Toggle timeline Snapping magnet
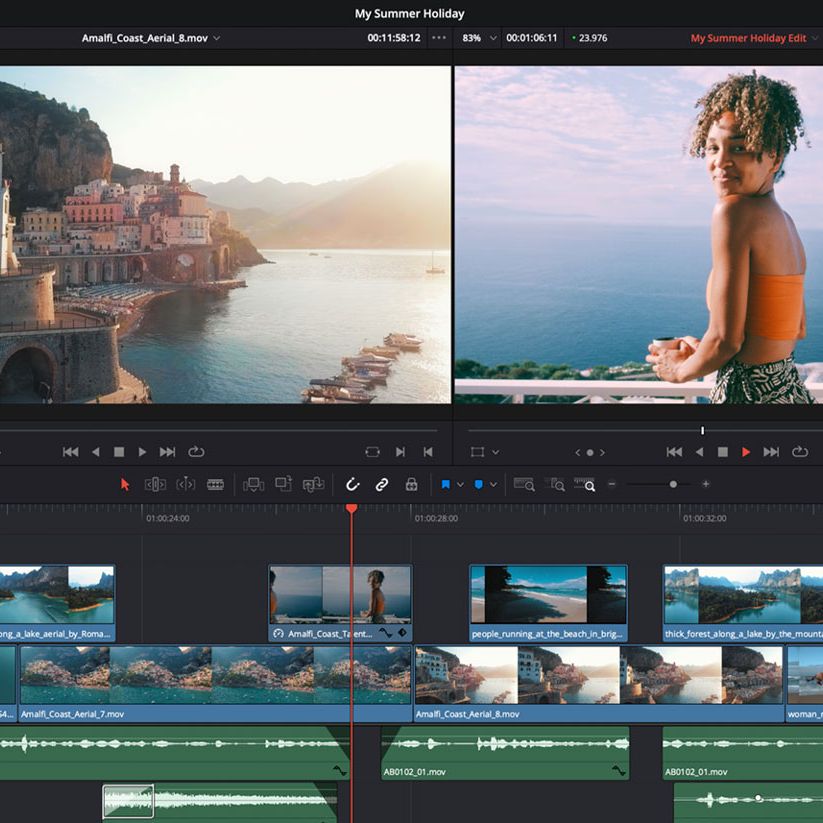823x823 pixels. [352, 484]
